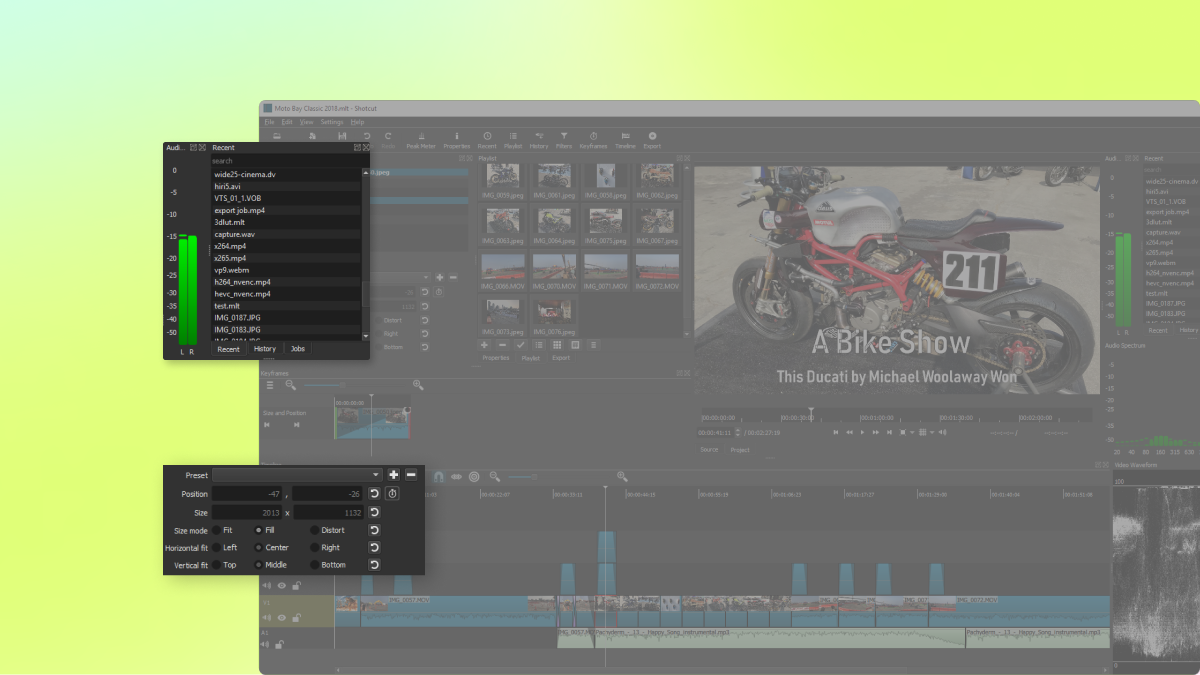Open the File menu
Viewport: 1200px width, 675px height.
pyautogui.click(x=269, y=122)
